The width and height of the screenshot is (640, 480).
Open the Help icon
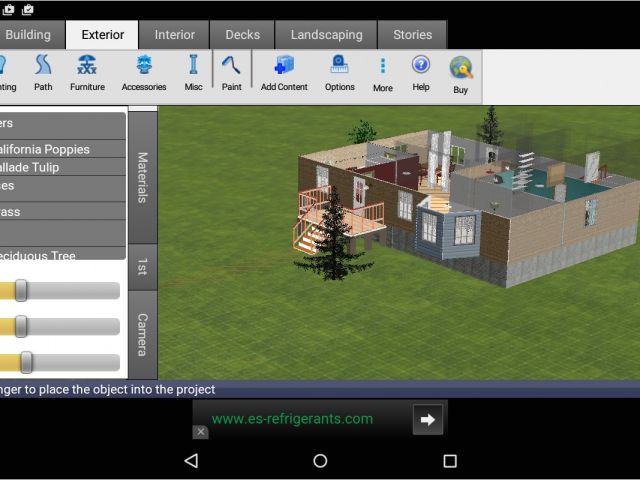pos(421,72)
